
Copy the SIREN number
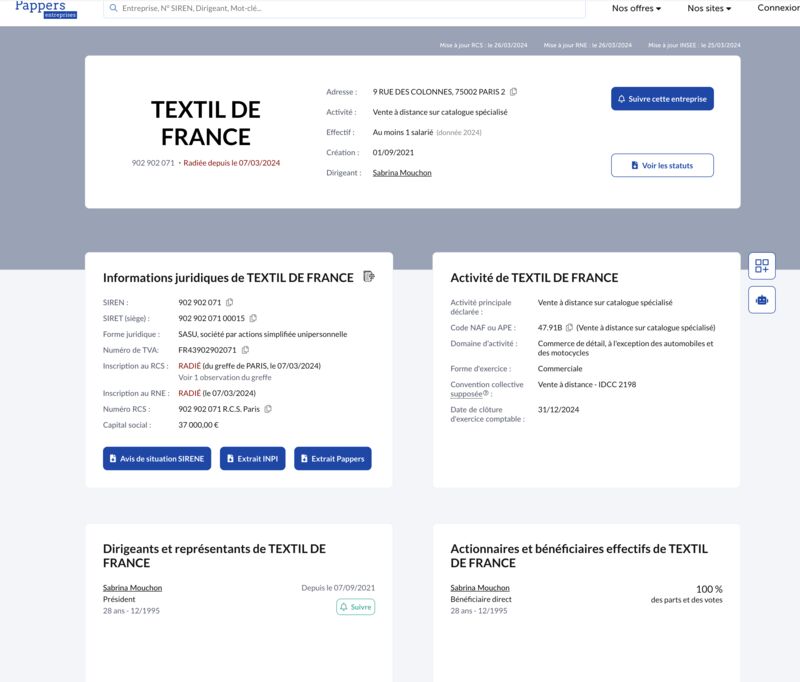tap(230, 302)
